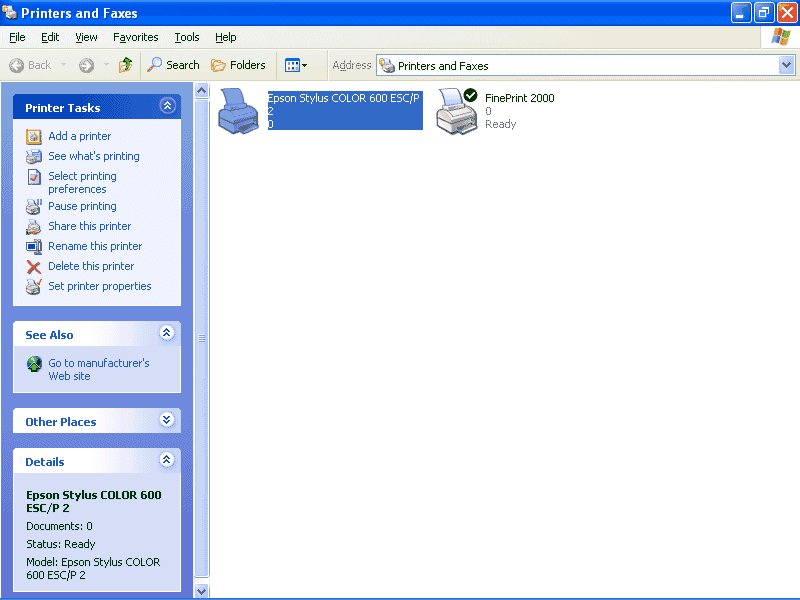The height and width of the screenshot is (600, 800).
Task: Click the Up folder toolbar icon
Action: click(125, 65)
